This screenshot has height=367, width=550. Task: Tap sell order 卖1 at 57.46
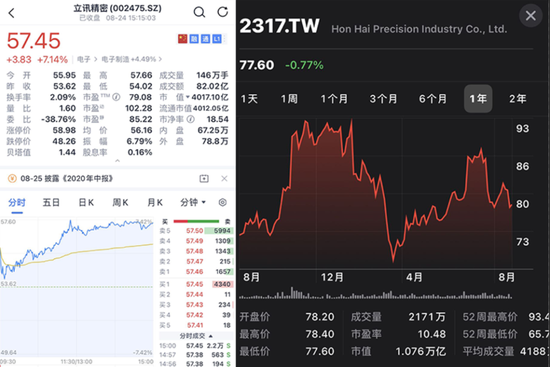tap(195, 272)
